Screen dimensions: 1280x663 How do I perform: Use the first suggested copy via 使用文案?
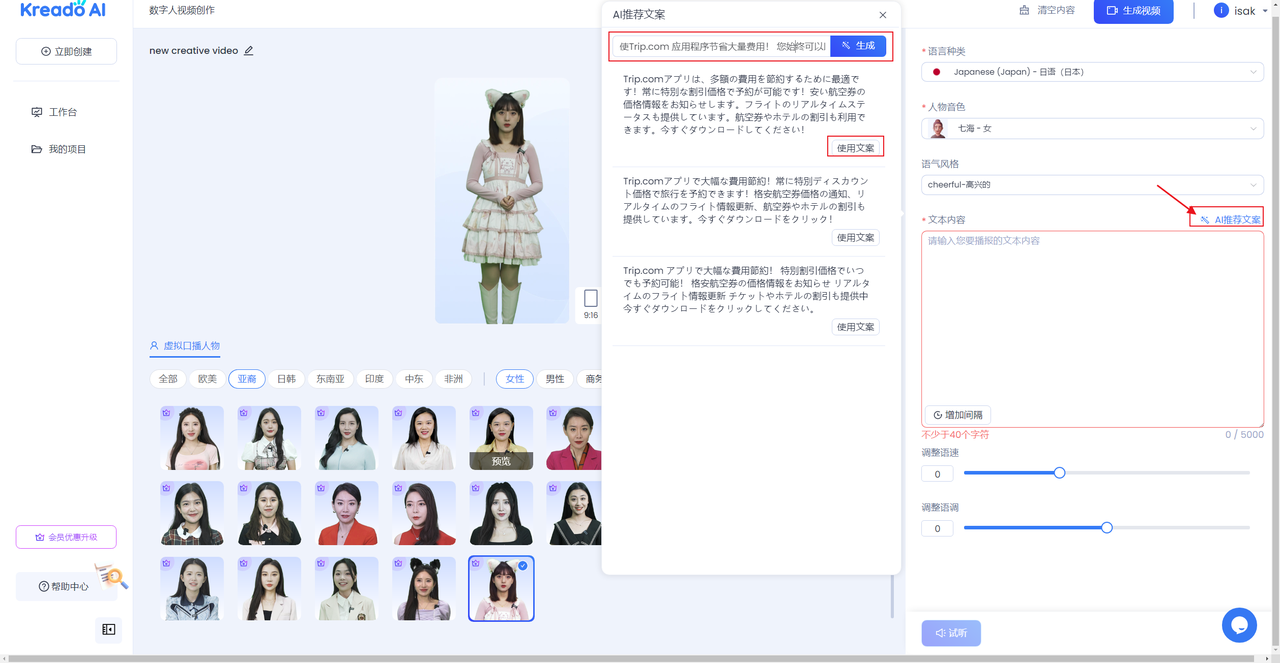coord(855,147)
